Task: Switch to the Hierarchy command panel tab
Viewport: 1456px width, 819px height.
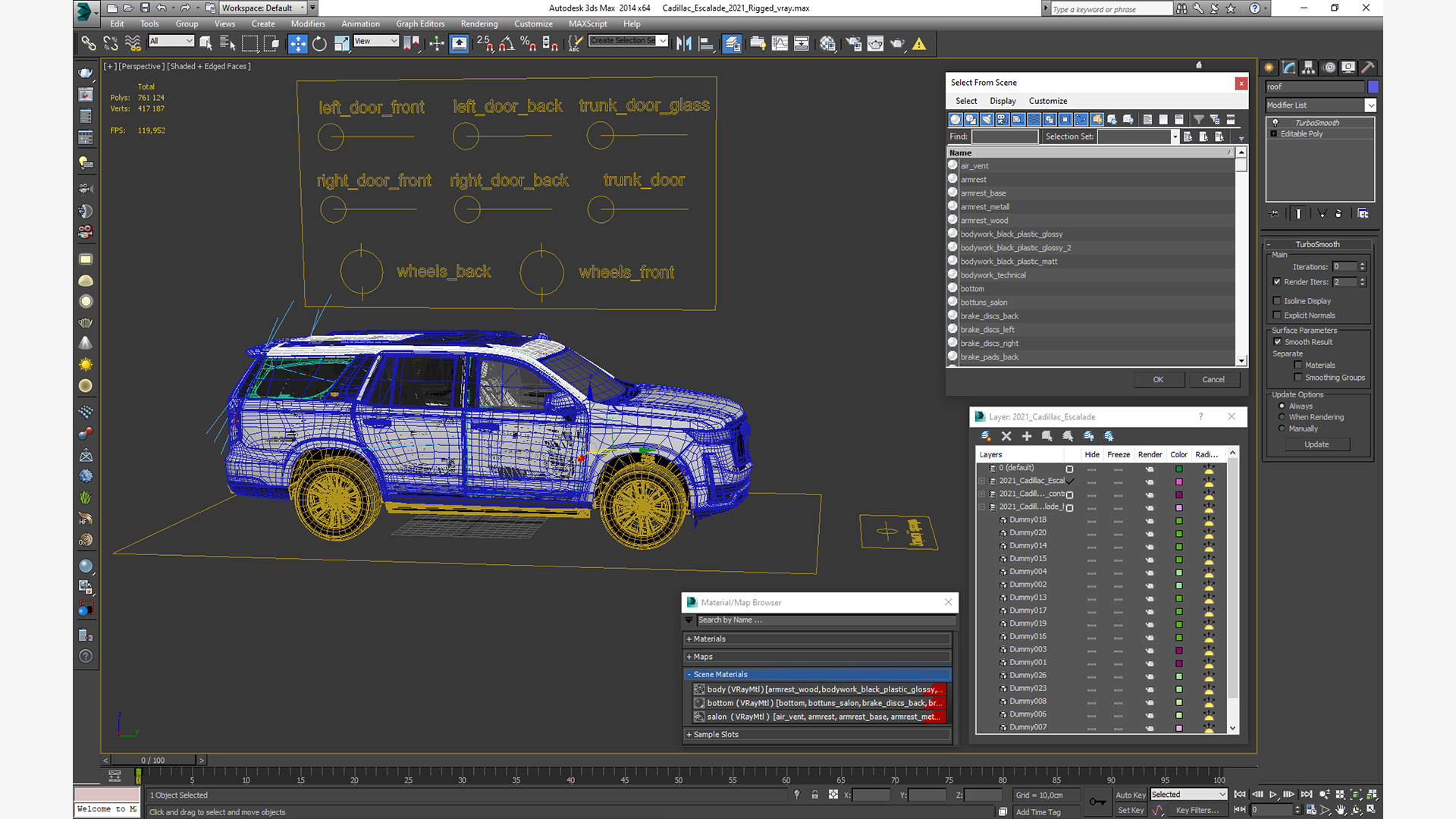Action: [1308, 67]
